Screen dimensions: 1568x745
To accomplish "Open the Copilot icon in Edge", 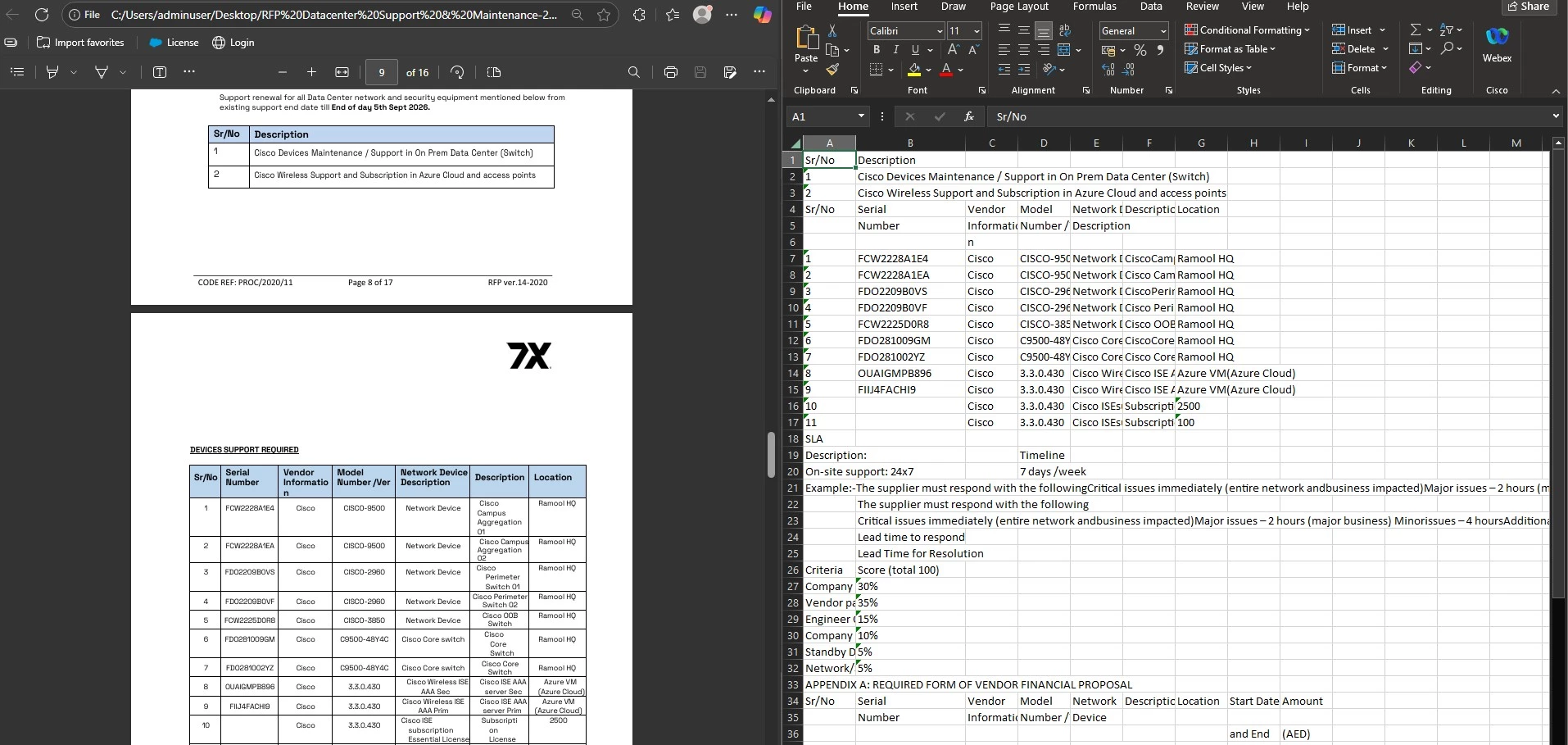I will pos(762,15).
